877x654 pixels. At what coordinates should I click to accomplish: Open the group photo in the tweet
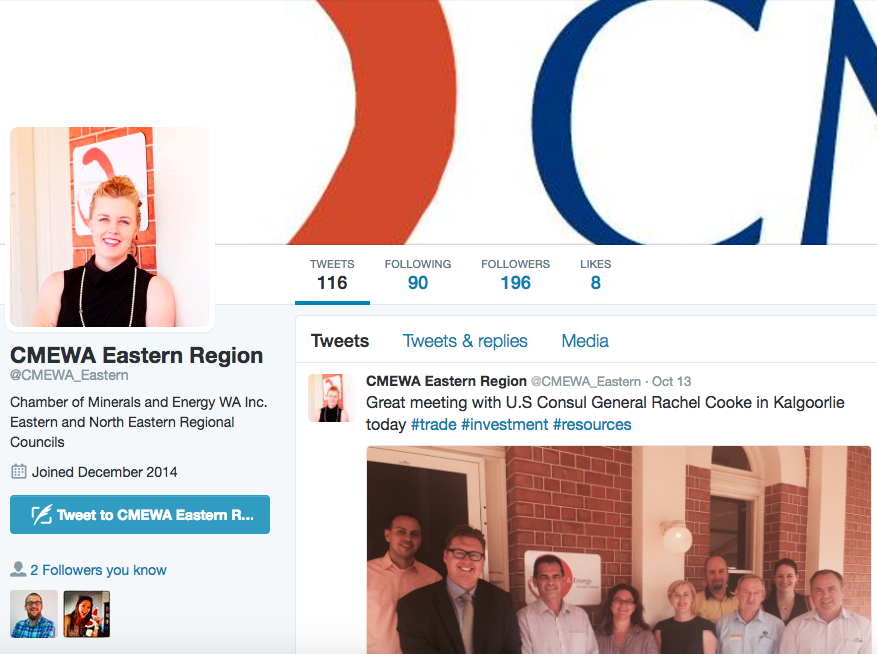619,550
